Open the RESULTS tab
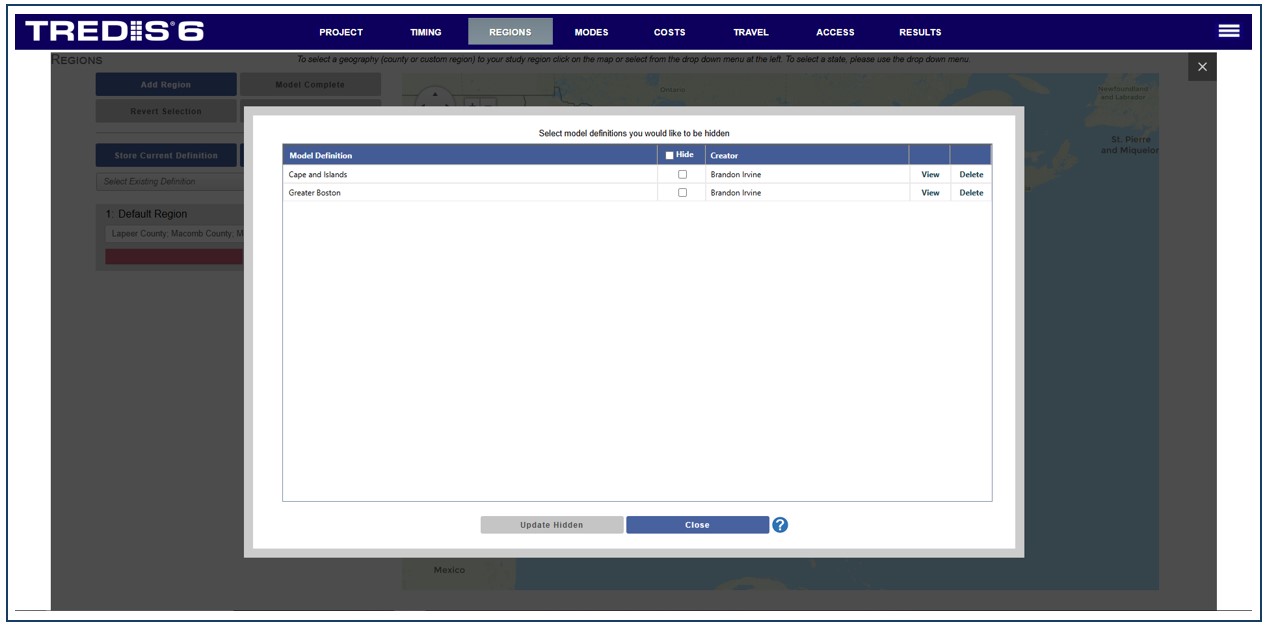This screenshot has width=1268, height=626. click(919, 32)
